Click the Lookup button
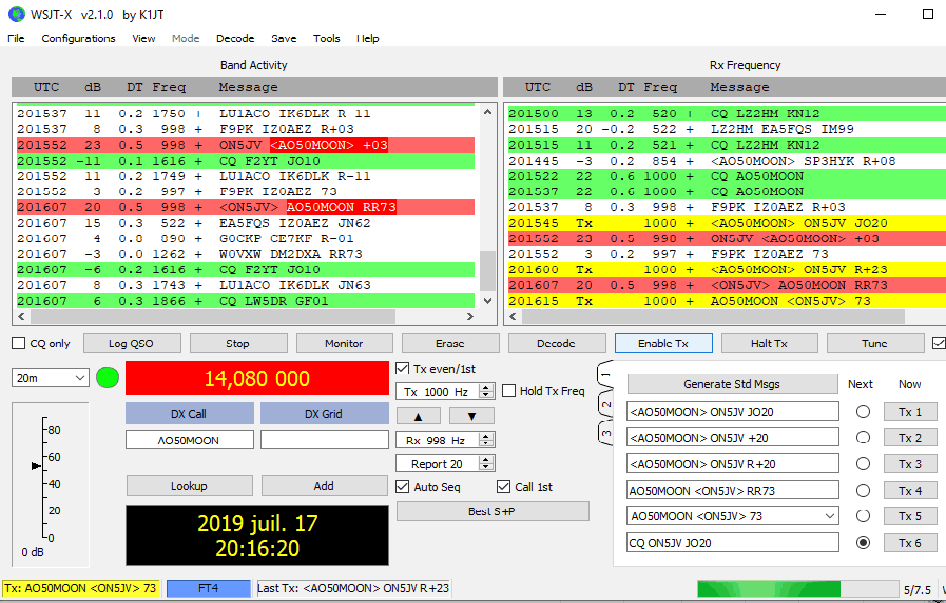This screenshot has width=946, height=603. [189, 486]
